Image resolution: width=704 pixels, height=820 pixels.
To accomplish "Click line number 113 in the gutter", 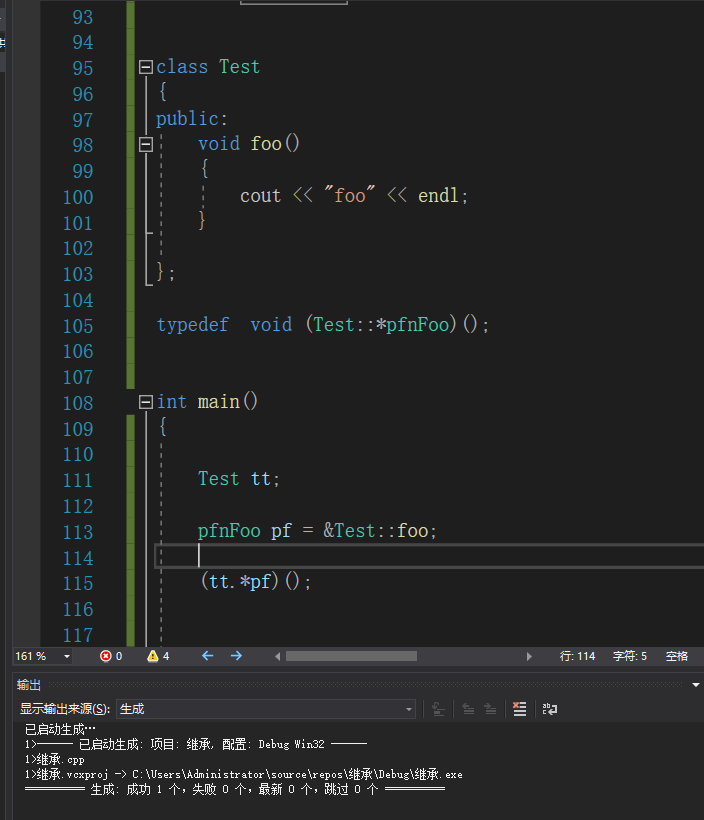I will click(78, 532).
